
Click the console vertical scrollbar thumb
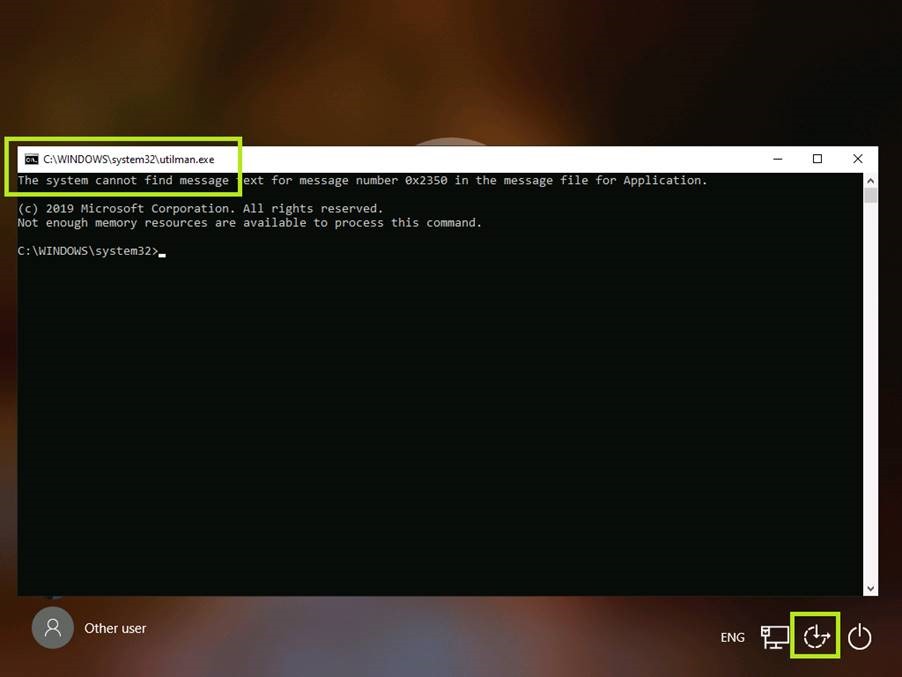870,195
